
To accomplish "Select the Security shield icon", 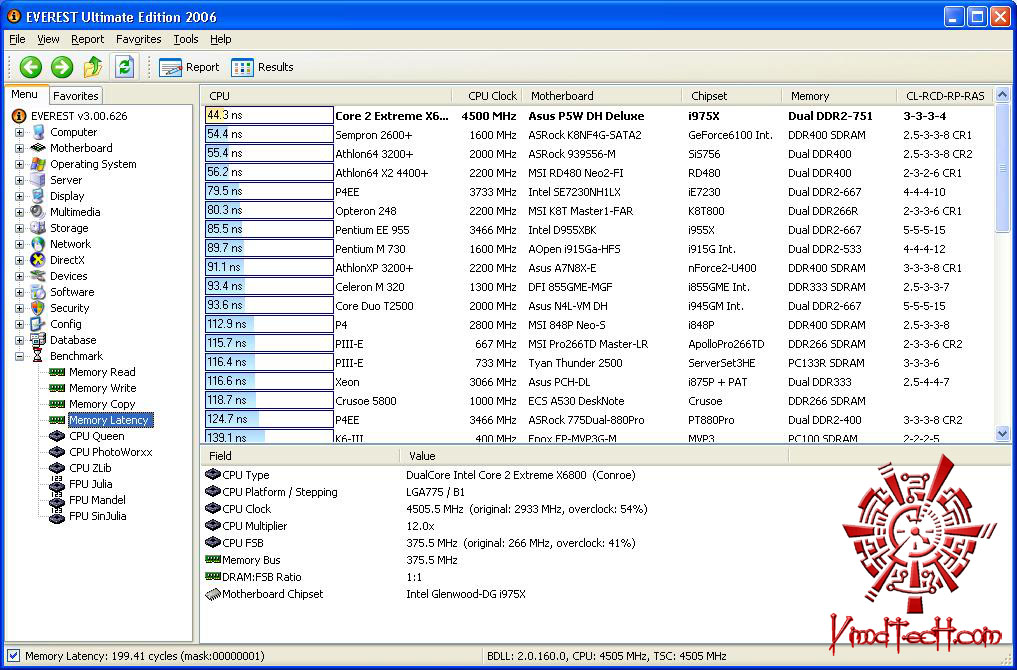I will point(38,308).
